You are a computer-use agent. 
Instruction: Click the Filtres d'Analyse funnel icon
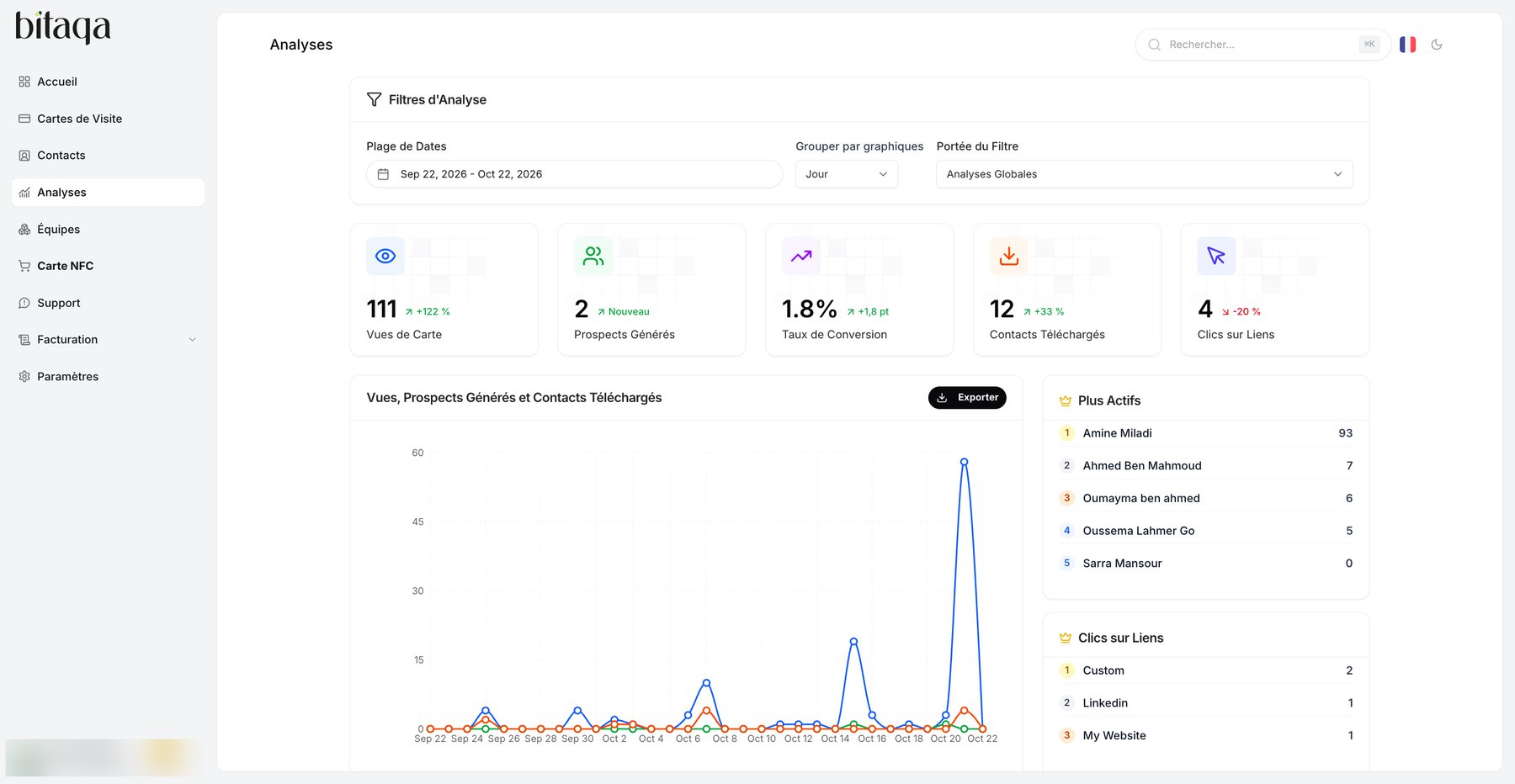click(x=374, y=99)
